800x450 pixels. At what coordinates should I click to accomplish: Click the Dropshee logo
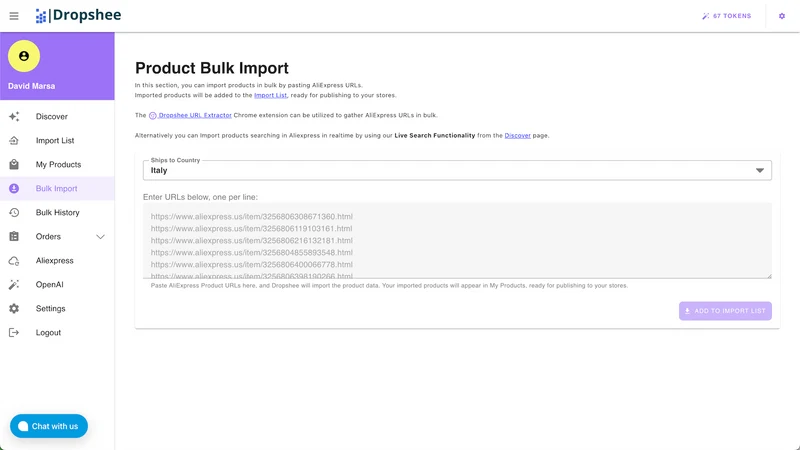click(x=78, y=15)
